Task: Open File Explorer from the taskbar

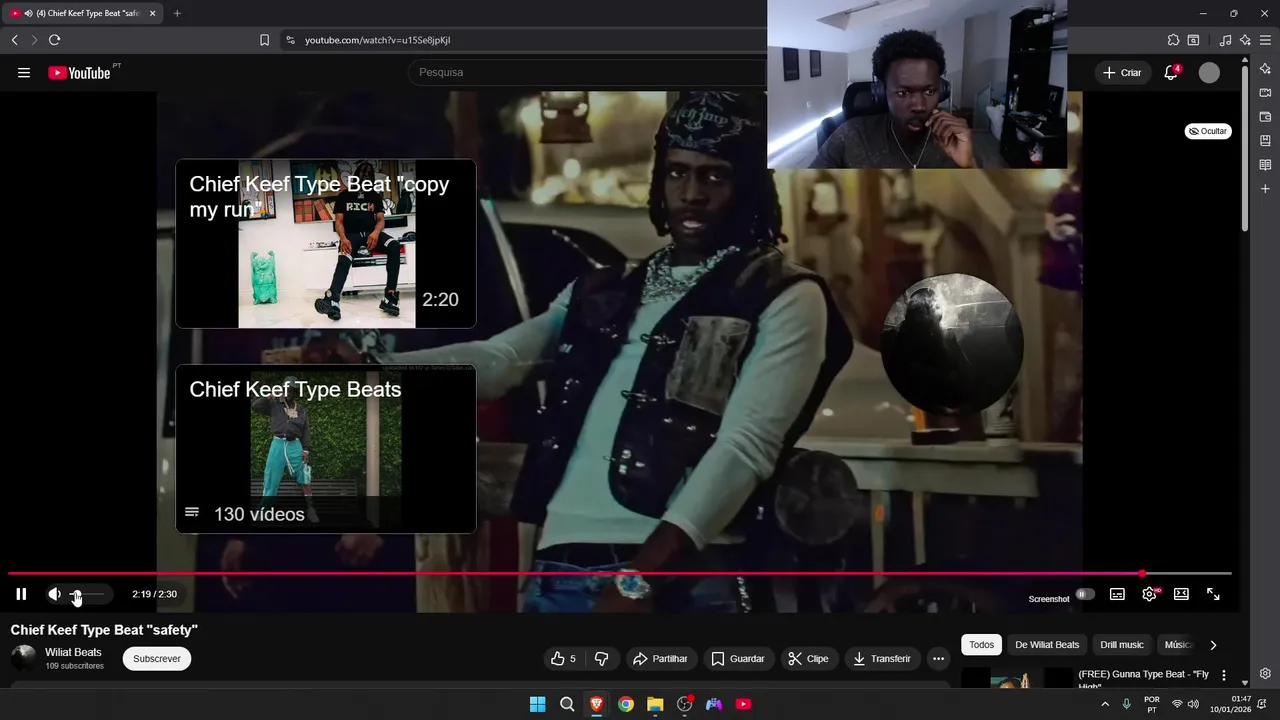Action: pyautogui.click(x=655, y=704)
